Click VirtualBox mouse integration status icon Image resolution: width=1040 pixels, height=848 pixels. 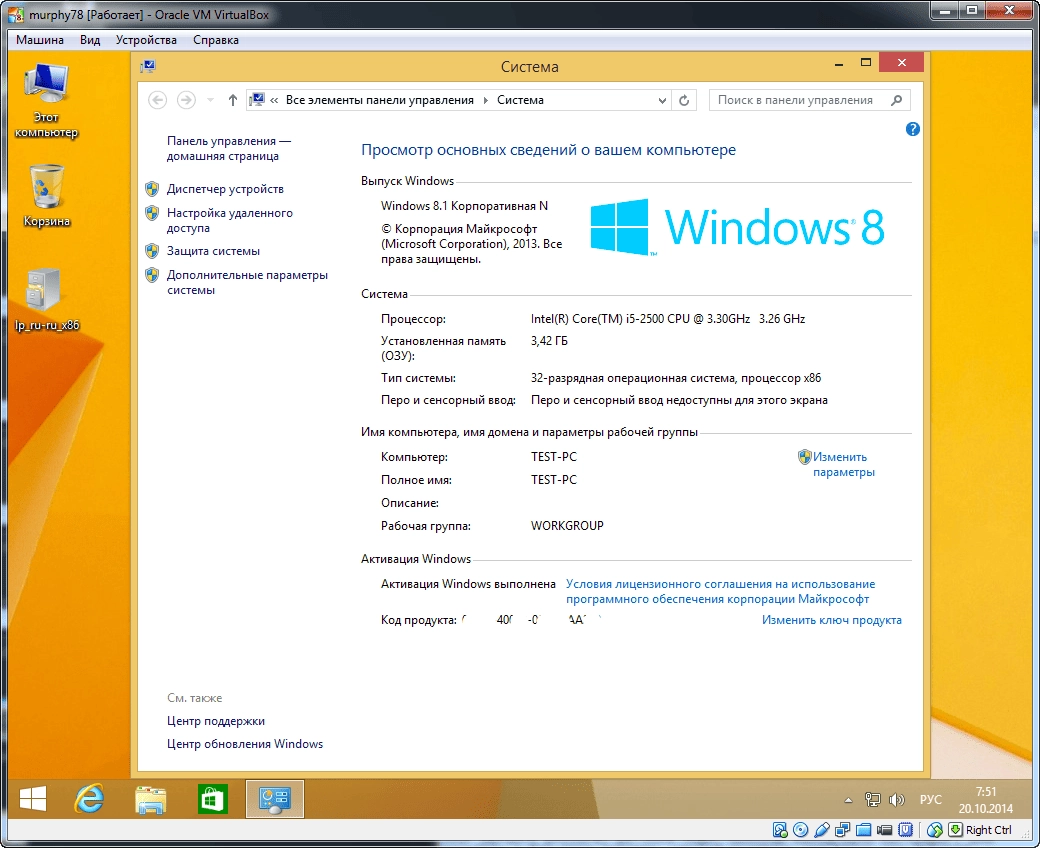pyautogui.click(x=935, y=829)
